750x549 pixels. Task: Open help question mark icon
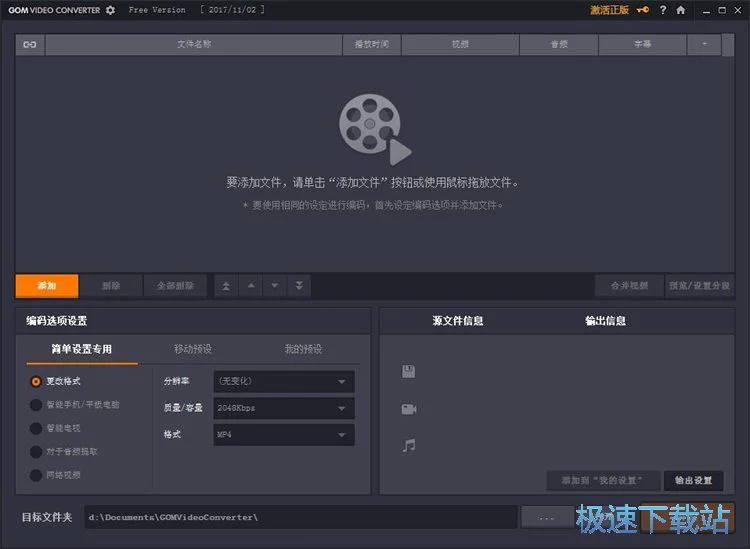click(663, 10)
